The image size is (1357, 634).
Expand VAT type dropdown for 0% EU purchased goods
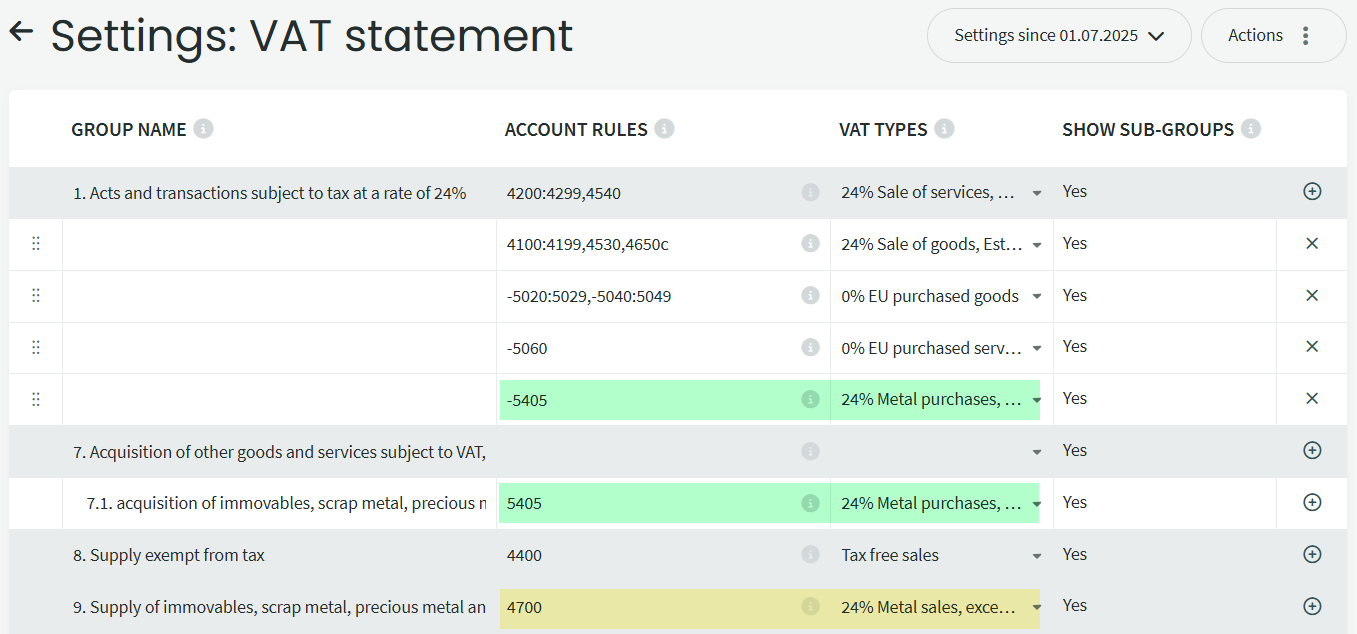[x=1037, y=296]
